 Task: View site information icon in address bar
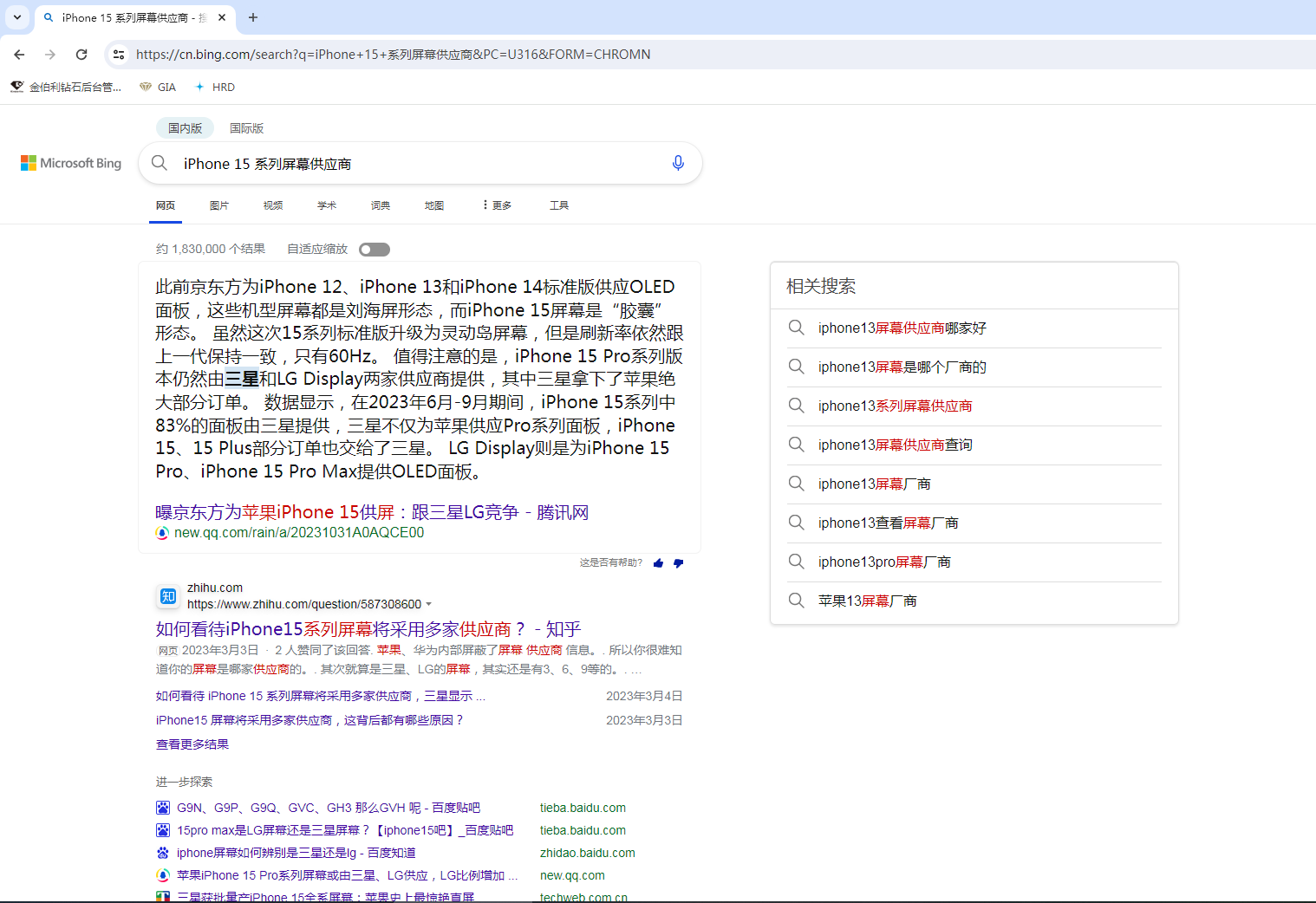tap(119, 55)
